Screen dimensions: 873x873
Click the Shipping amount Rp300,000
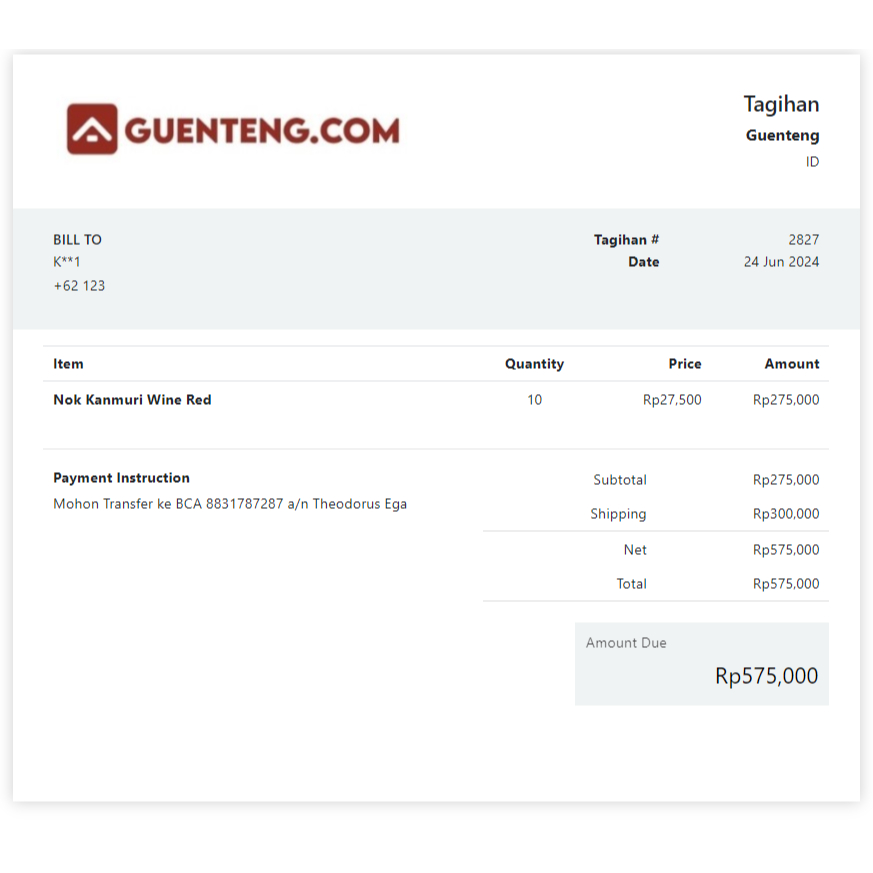[785, 514]
